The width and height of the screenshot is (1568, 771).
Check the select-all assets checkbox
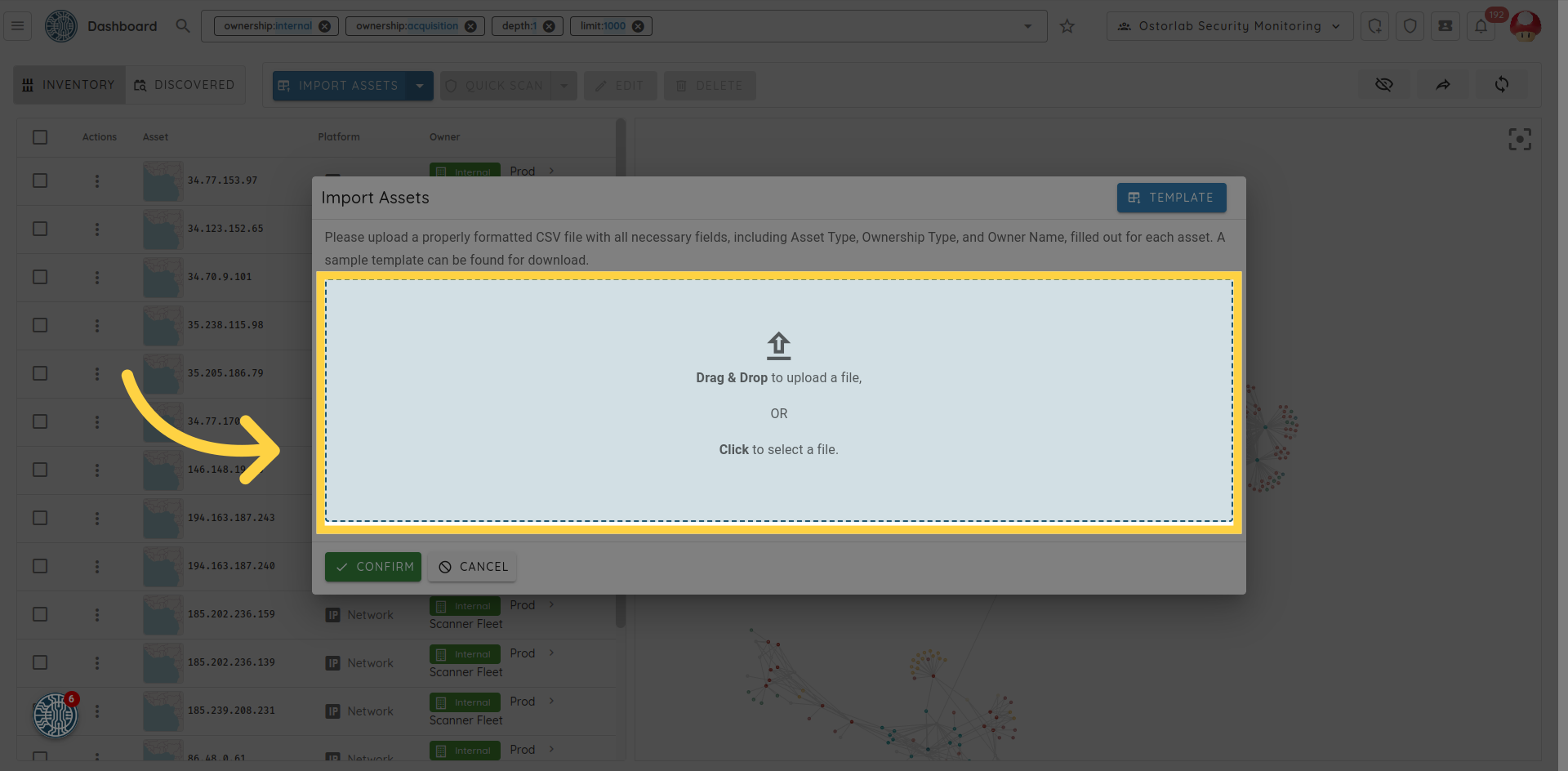(40, 137)
